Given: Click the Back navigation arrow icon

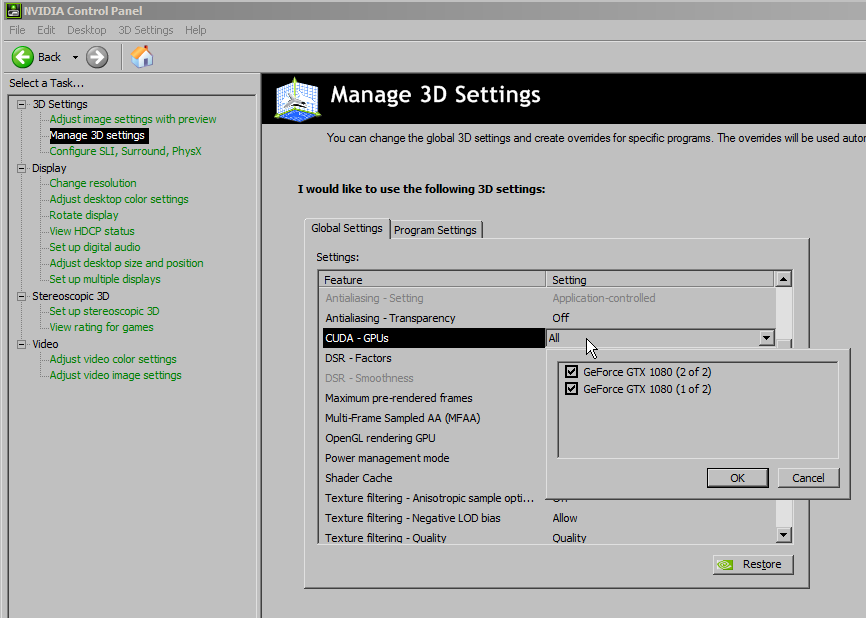Looking at the screenshot, I should click(x=22, y=57).
